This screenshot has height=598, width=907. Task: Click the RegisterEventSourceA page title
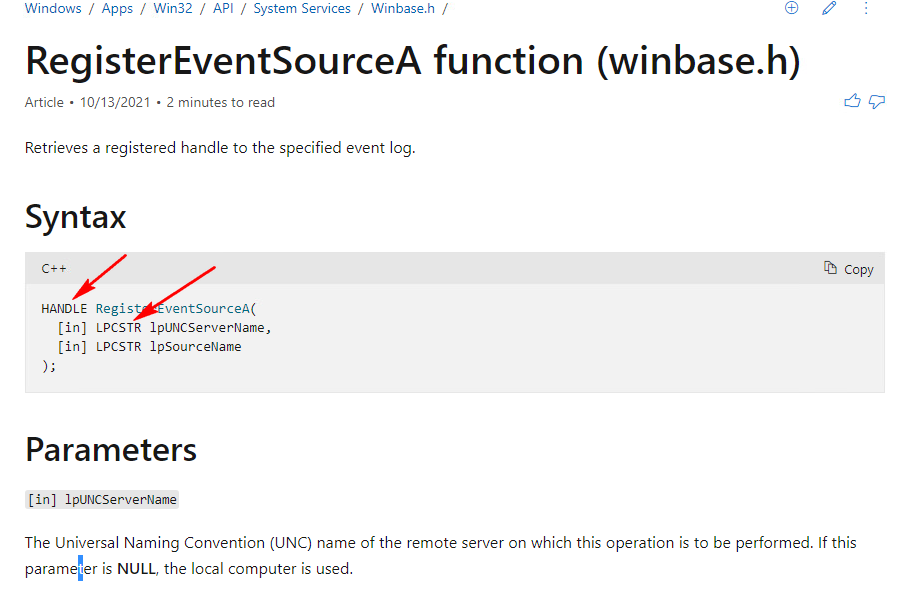pyautogui.click(x=412, y=60)
